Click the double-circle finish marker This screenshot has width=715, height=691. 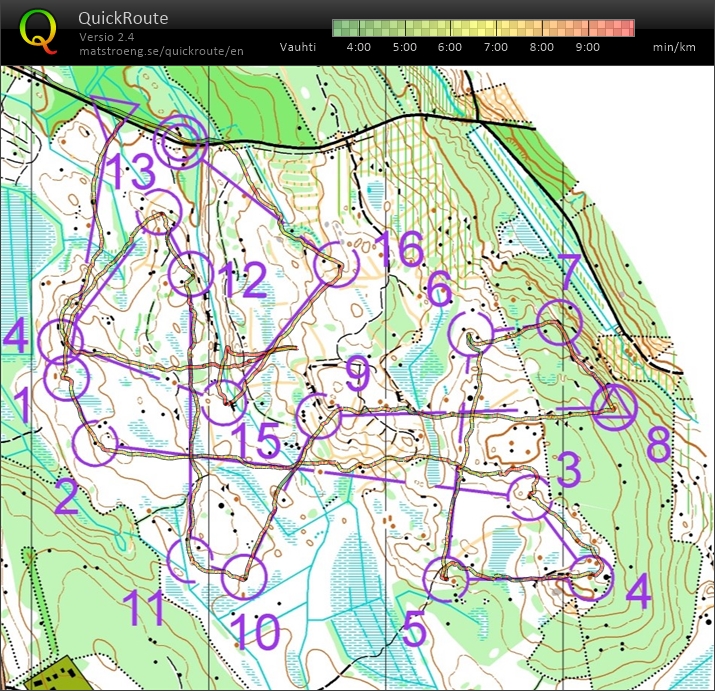click(182, 142)
